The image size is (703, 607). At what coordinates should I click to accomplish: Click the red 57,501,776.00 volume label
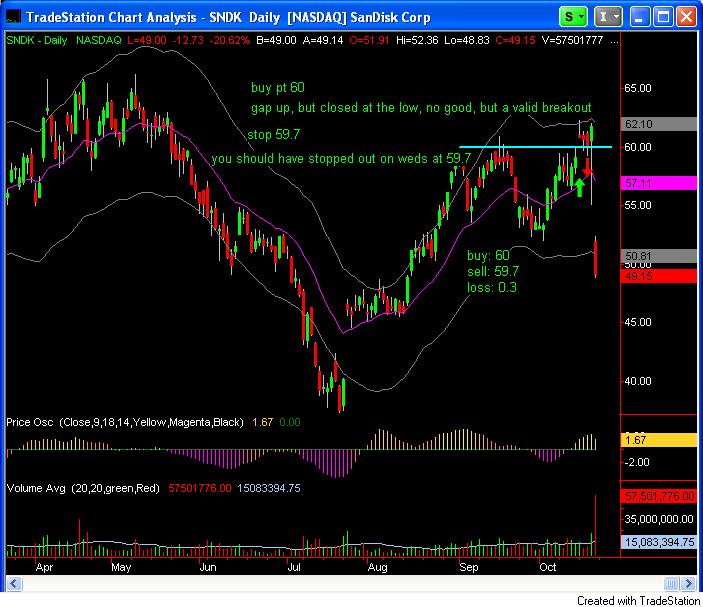click(x=658, y=496)
